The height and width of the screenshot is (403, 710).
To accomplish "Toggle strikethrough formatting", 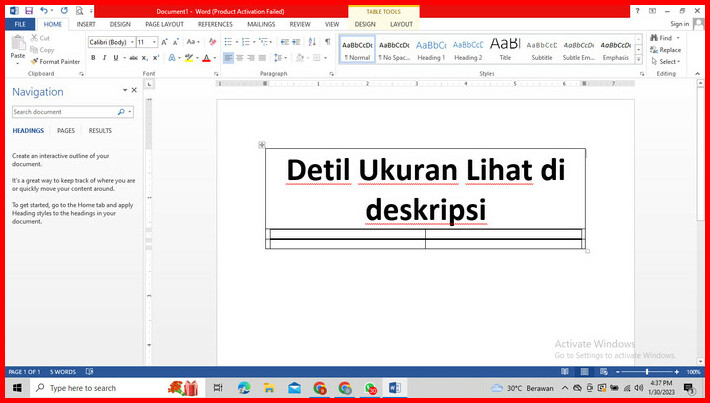I will click(132, 58).
